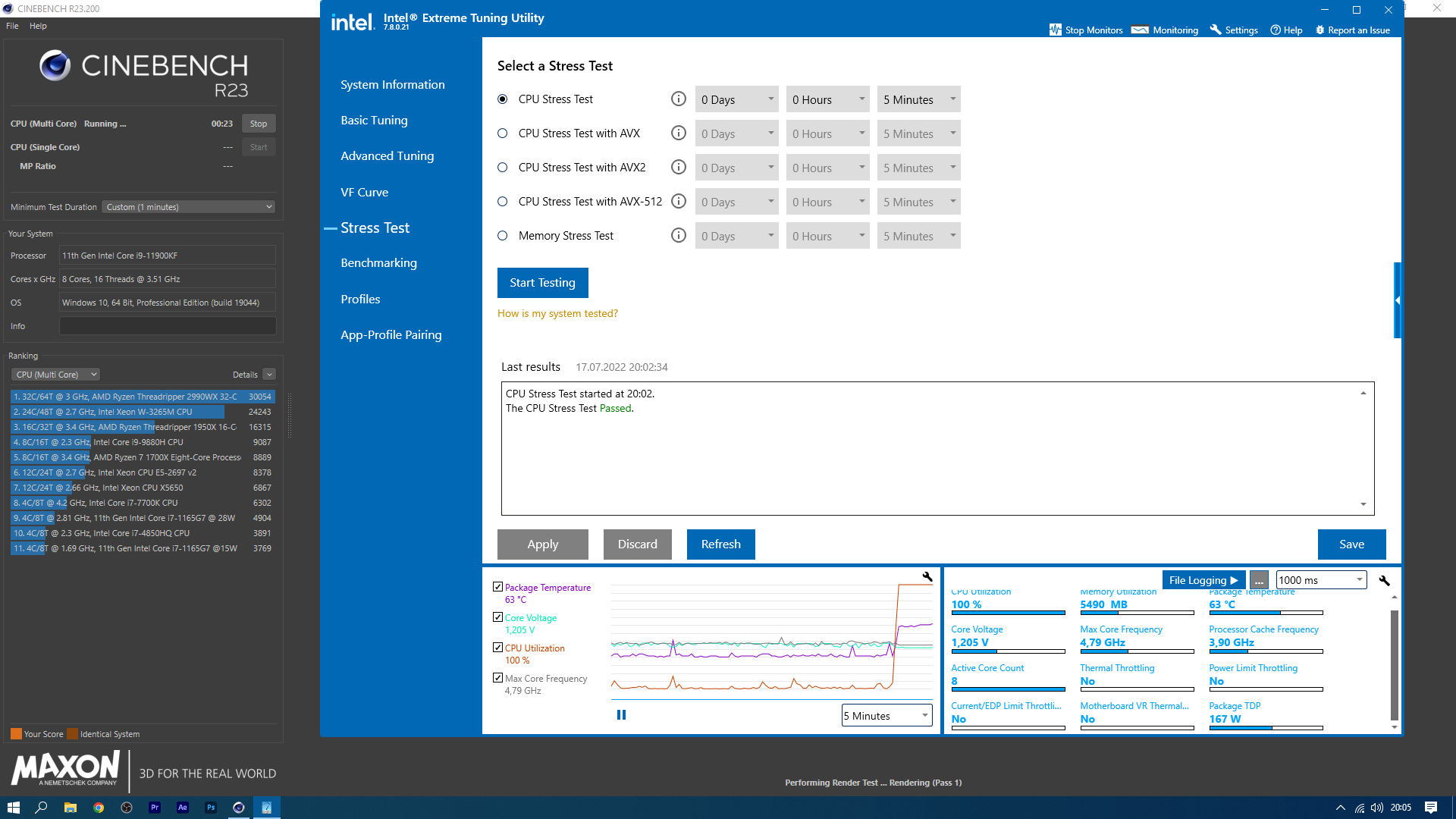1456x819 pixels.
Task: Click the Report an Issue icon
Action: (x=1319, y=30)
